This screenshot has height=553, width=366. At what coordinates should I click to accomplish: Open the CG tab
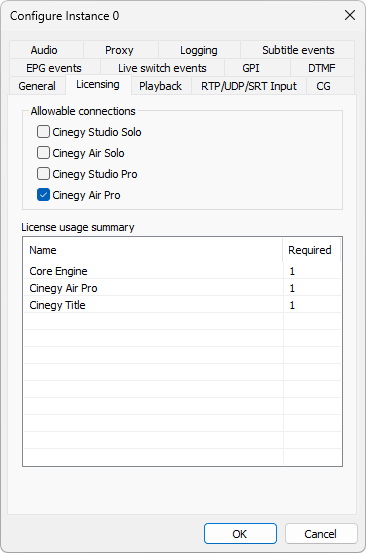click(x=330, y=86)
